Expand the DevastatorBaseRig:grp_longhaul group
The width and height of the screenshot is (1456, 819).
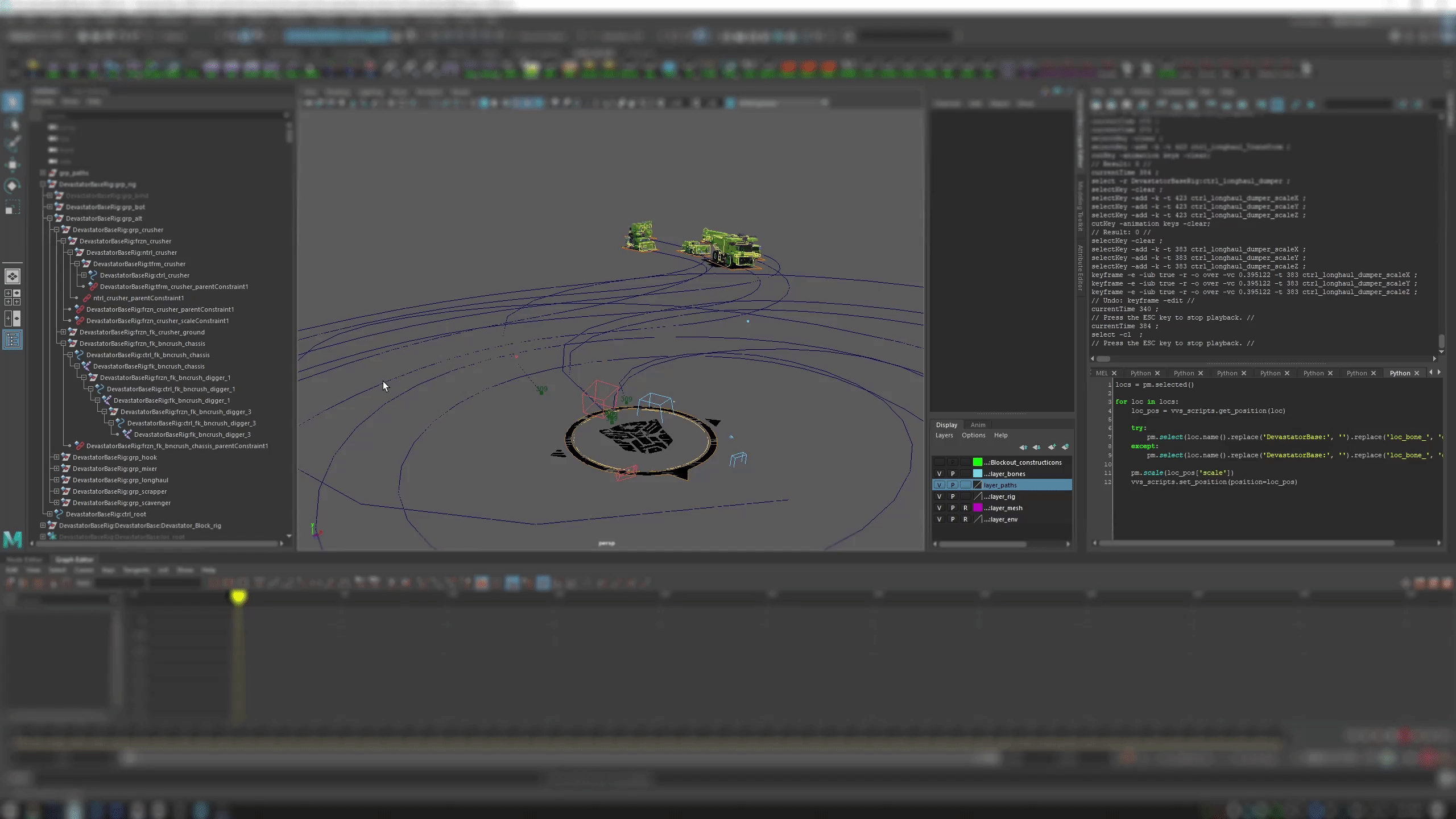(x=56, y=480)
